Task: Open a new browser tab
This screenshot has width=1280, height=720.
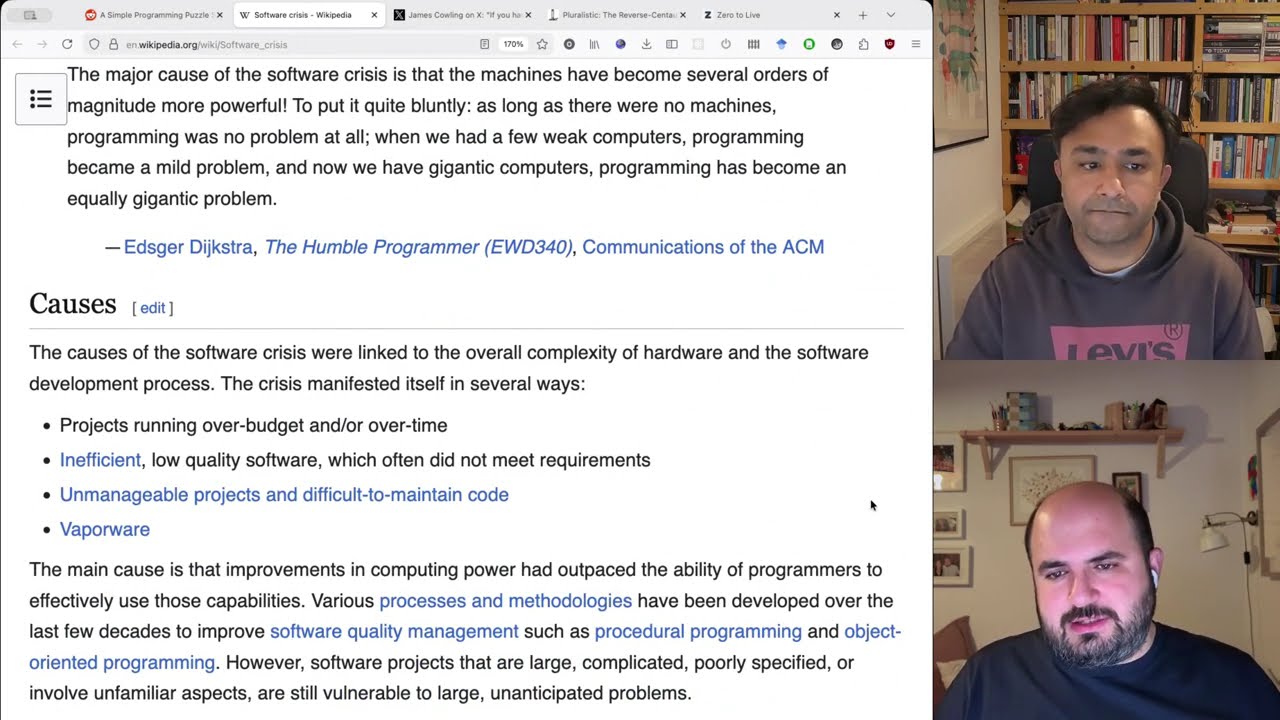Action: (863, 15)
